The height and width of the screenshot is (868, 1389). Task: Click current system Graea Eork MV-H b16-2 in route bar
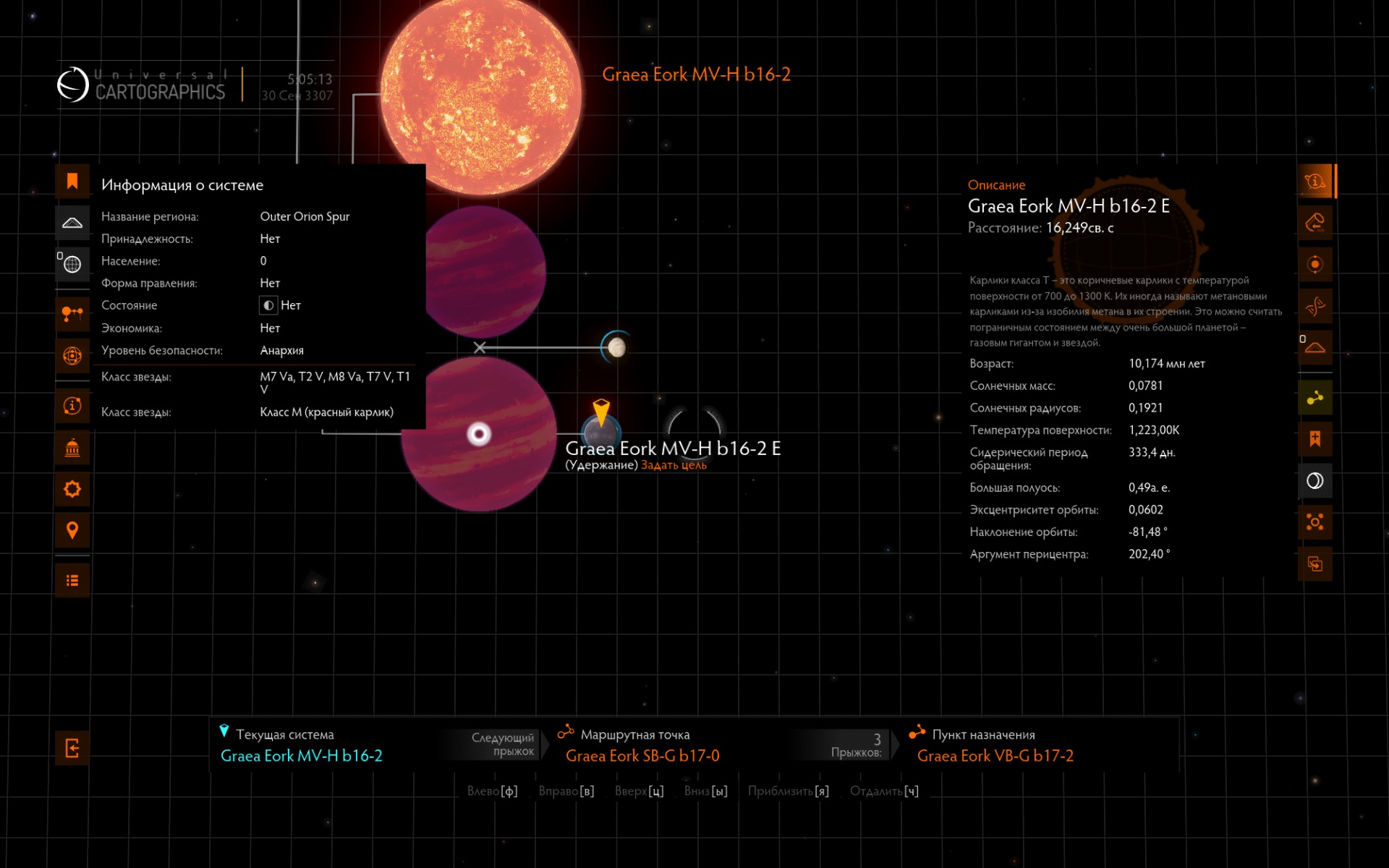click(x=302, y=756)
